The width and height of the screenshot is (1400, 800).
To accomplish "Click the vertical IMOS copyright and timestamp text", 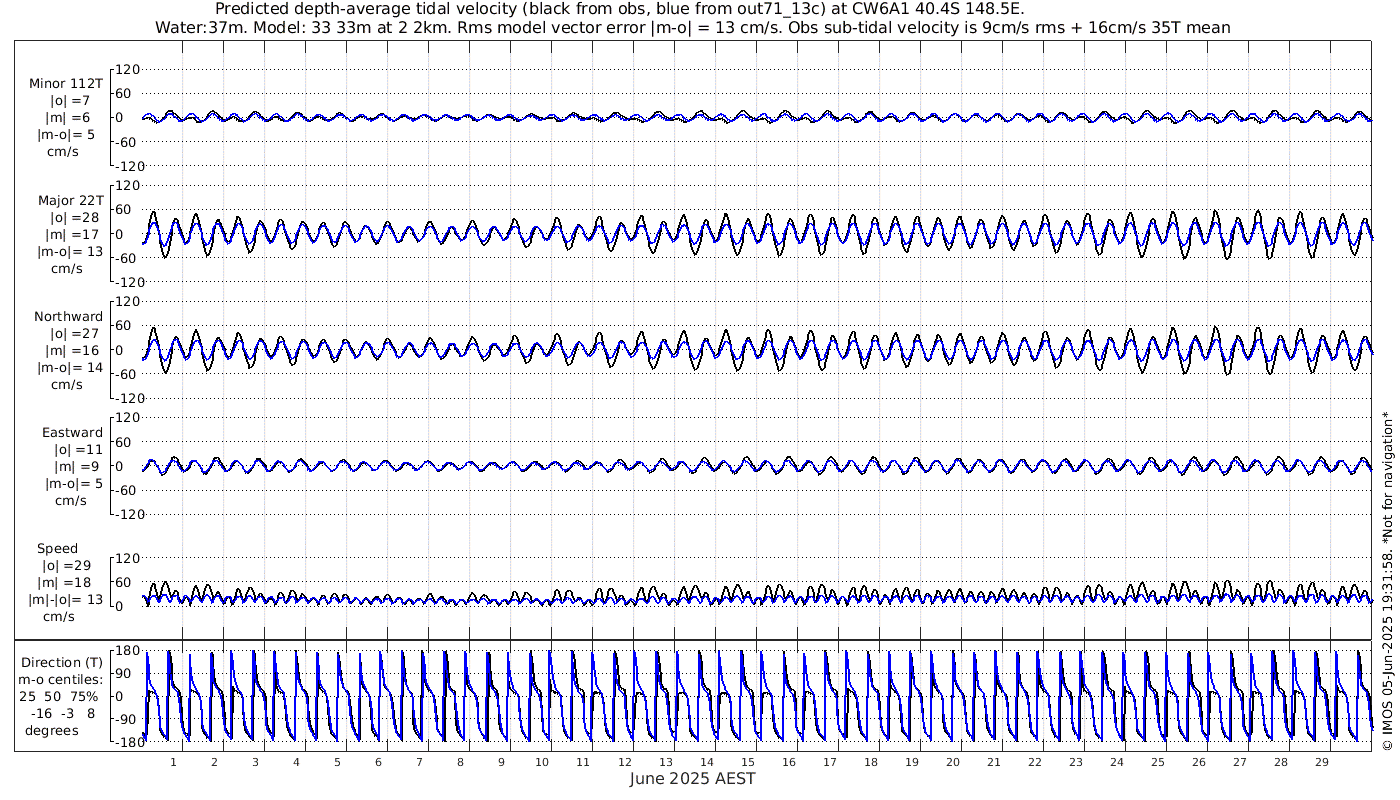I will tap(1386, 582).
